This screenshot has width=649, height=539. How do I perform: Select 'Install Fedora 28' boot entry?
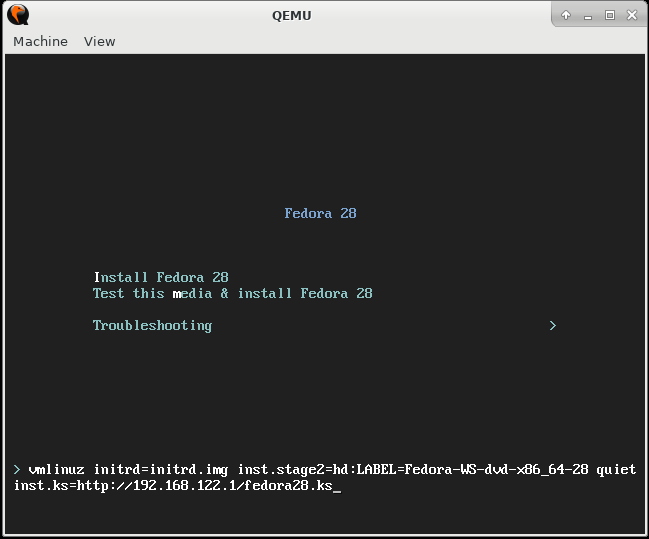click(x=161, y=277)
